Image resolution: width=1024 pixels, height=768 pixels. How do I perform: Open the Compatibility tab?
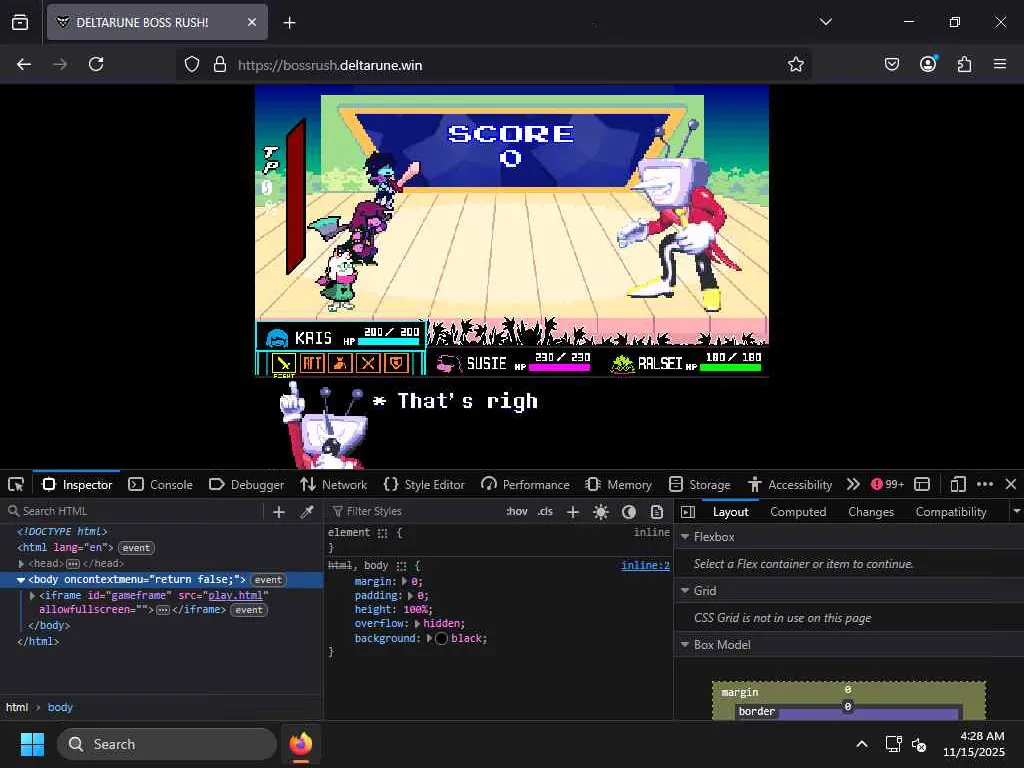click(951, 512)
